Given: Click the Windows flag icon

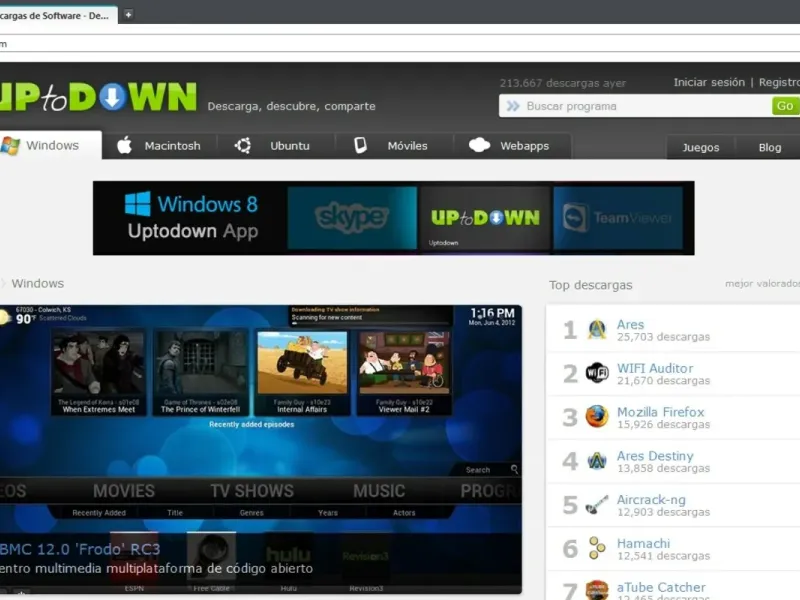Looking at the screenshot, I should coord(10,145).
